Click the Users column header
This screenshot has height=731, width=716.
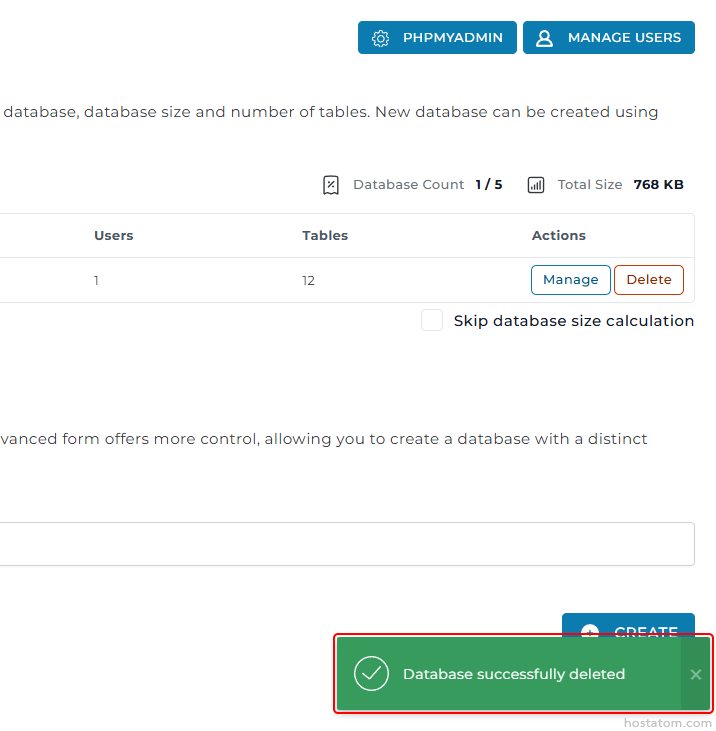114,235
